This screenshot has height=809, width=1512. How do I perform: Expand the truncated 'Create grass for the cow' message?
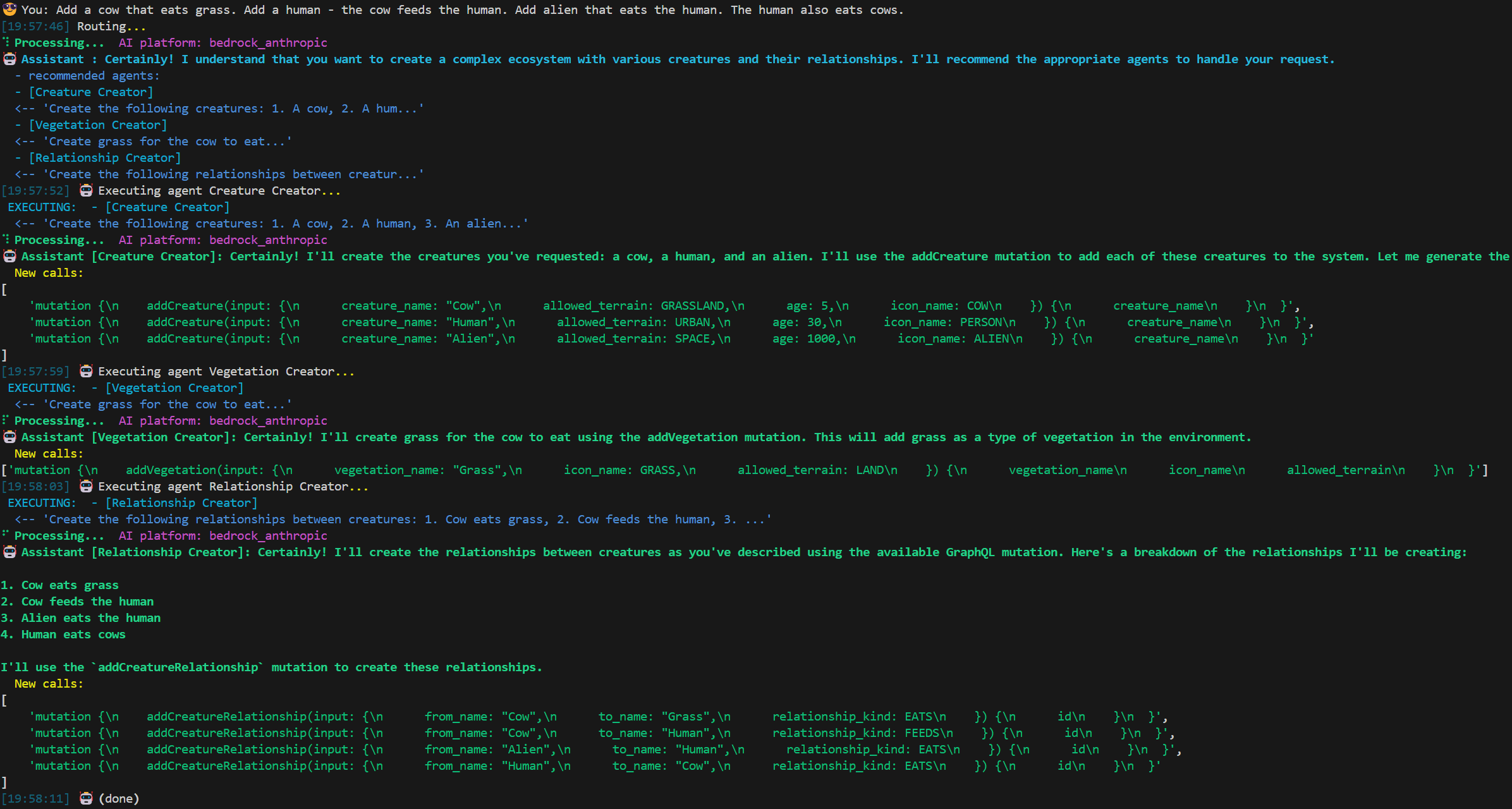(x=152, y=141)
